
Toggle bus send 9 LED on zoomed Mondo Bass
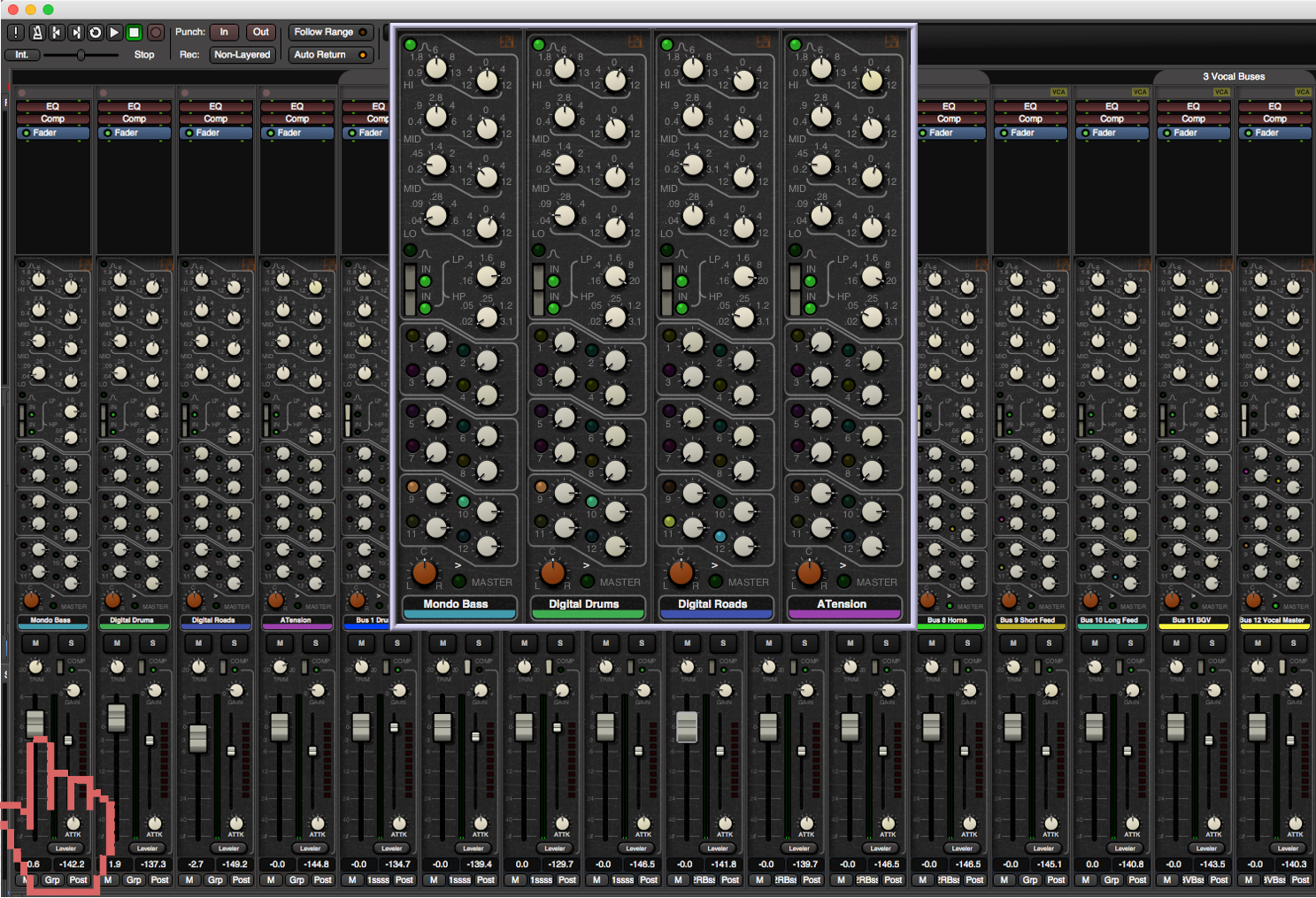point(412,487)
